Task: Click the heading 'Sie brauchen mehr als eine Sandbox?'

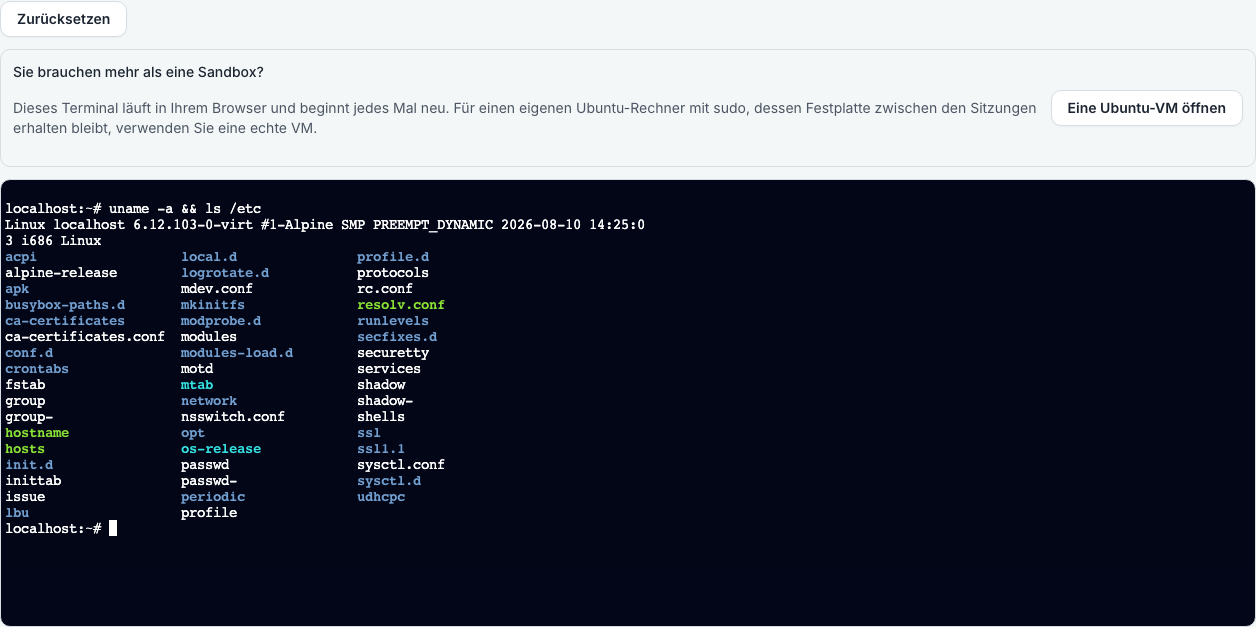Action: click(138, 72)
